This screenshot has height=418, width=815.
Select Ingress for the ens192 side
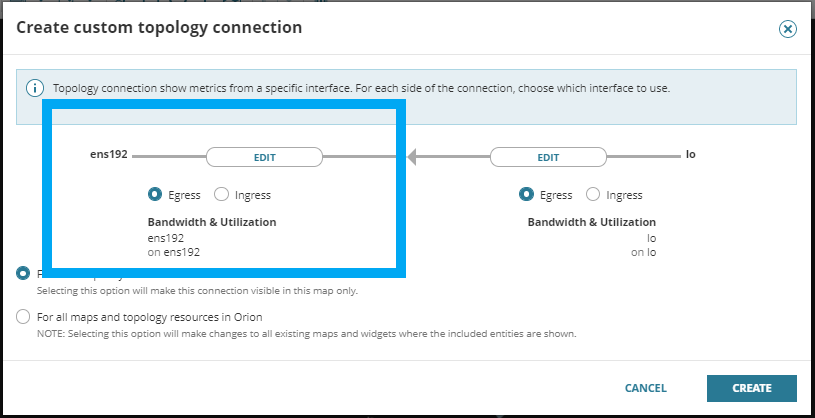(221, 195)
